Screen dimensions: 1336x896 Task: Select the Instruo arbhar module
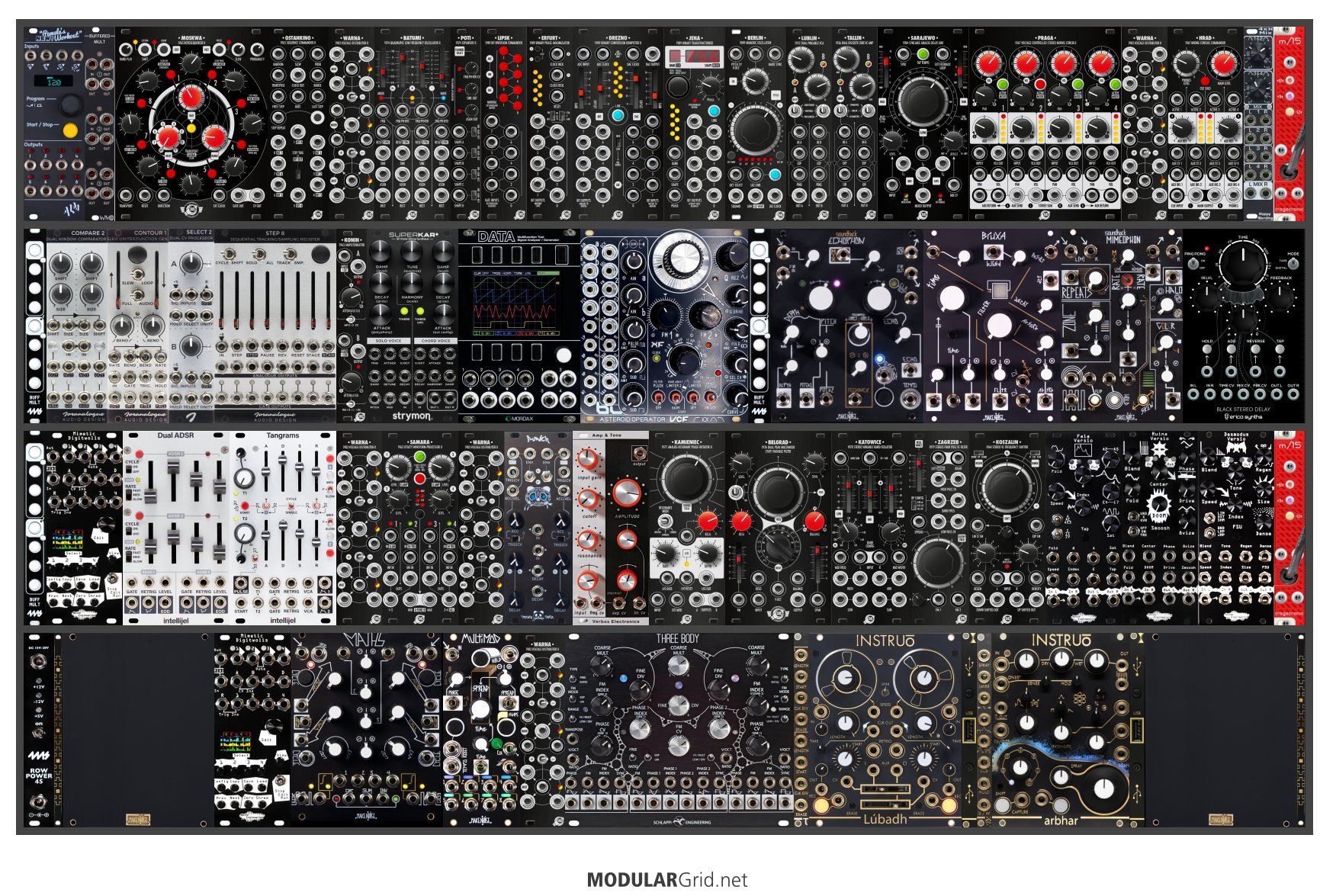coord(1061,730)
